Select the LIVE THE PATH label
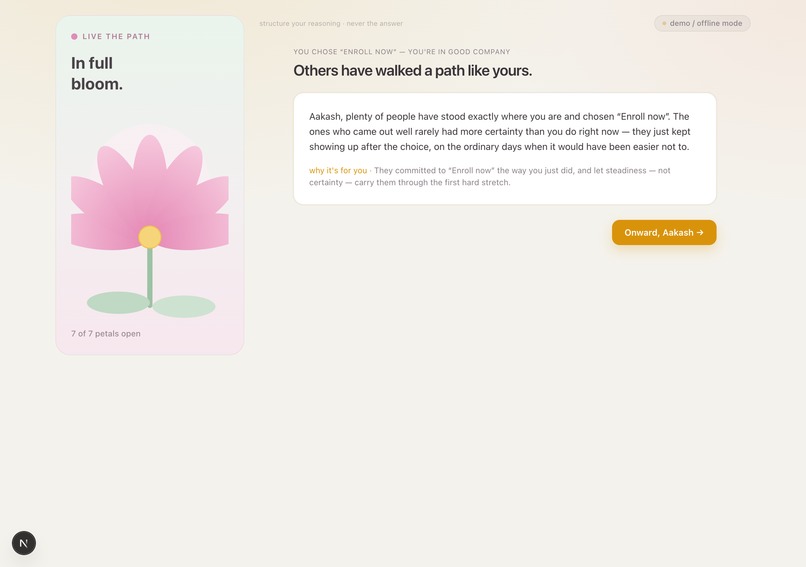 tap(116, 36)
